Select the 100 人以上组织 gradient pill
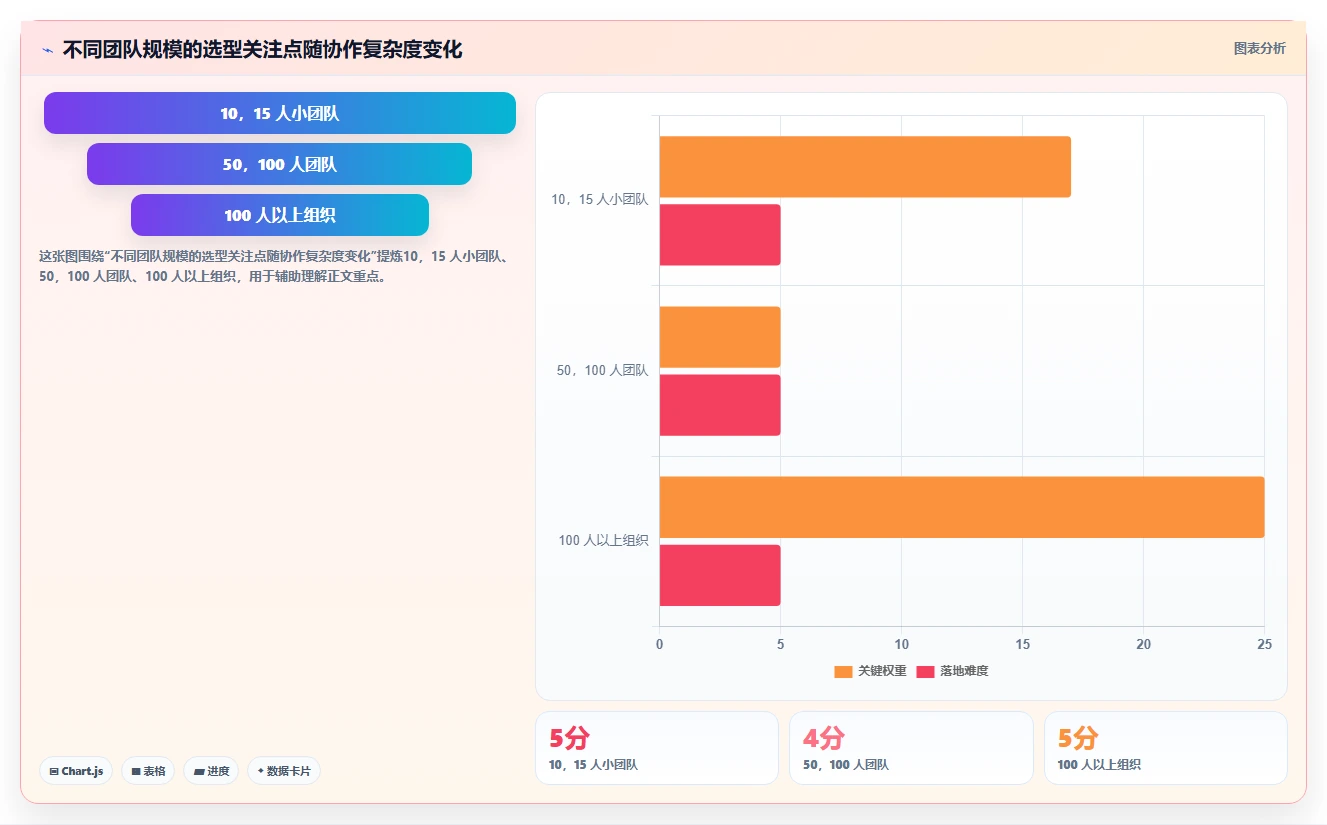The image size is (1327, 825). coord(280,215)
